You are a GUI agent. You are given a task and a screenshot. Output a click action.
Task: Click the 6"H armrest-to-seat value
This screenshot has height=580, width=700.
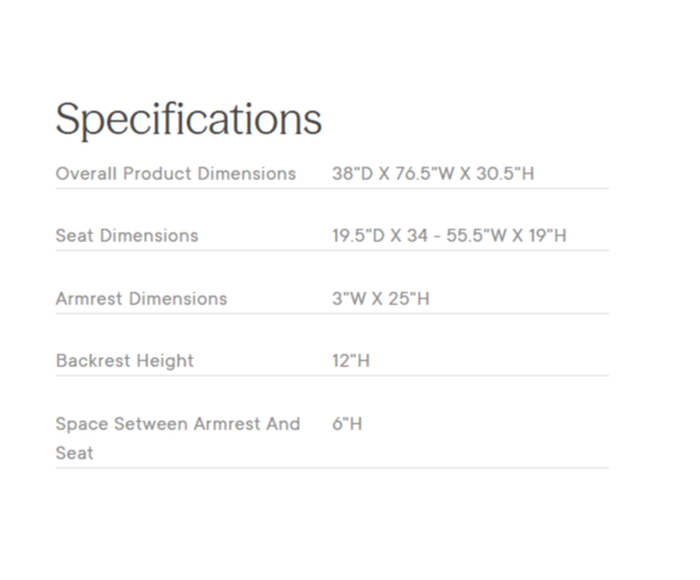pos(347,424)
